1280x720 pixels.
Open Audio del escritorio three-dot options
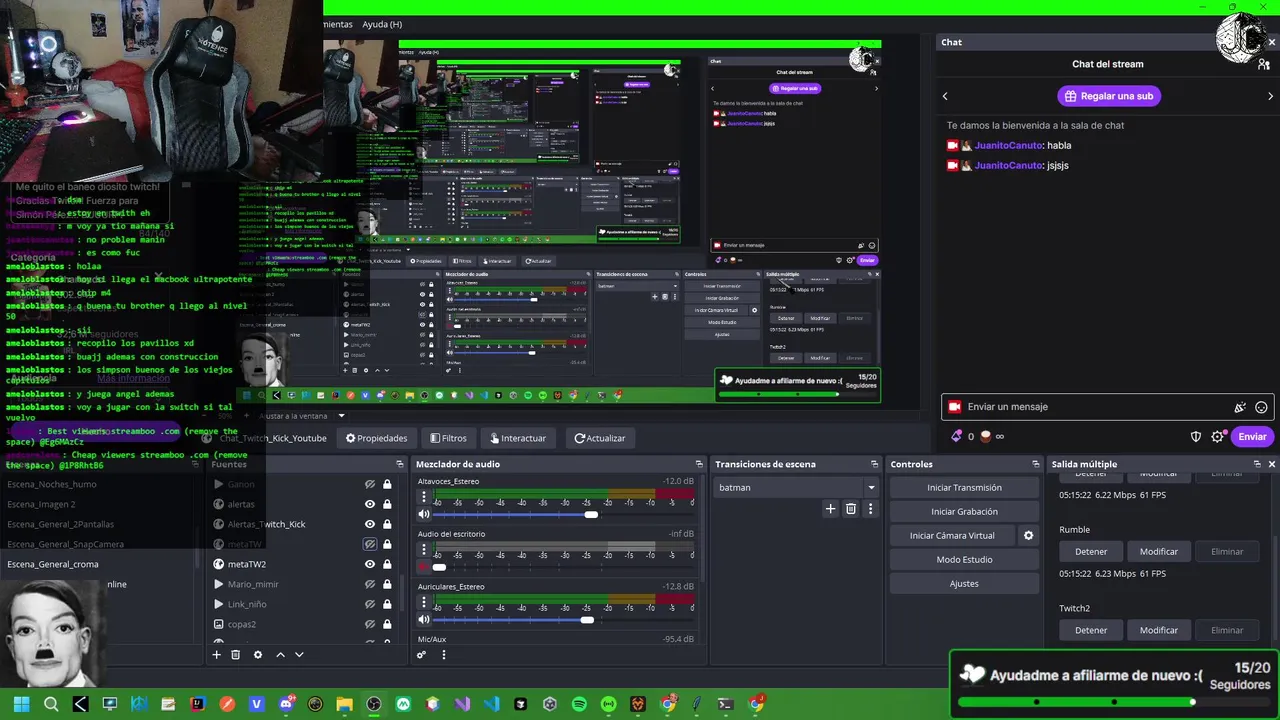coord(424,550)
